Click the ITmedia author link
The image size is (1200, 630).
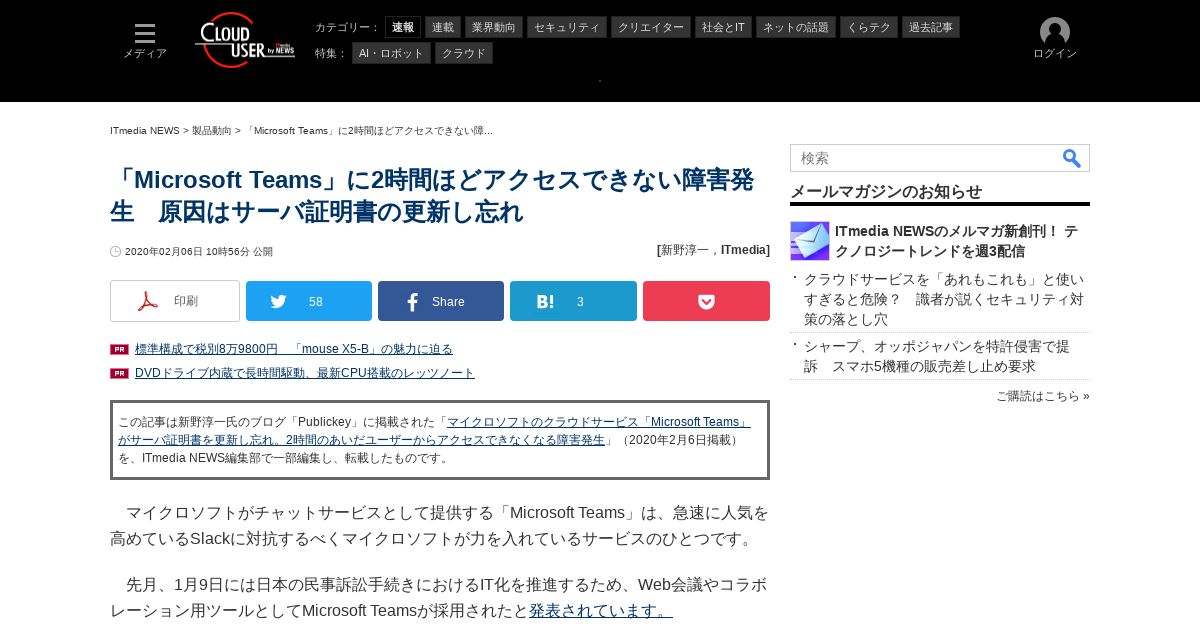coord(743,250)
